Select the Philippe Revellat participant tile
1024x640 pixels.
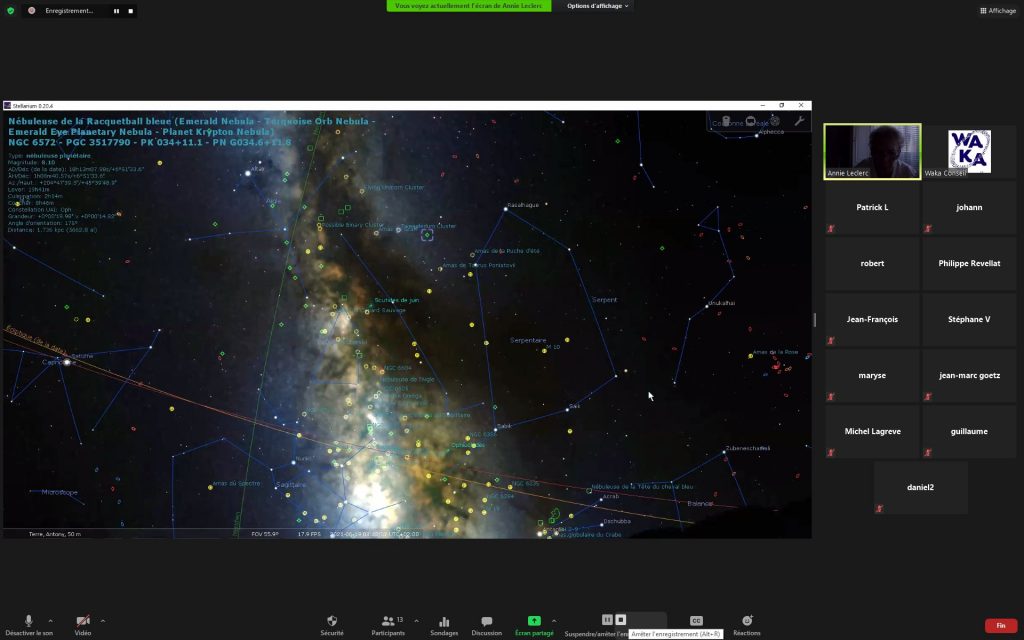point(969,264)
